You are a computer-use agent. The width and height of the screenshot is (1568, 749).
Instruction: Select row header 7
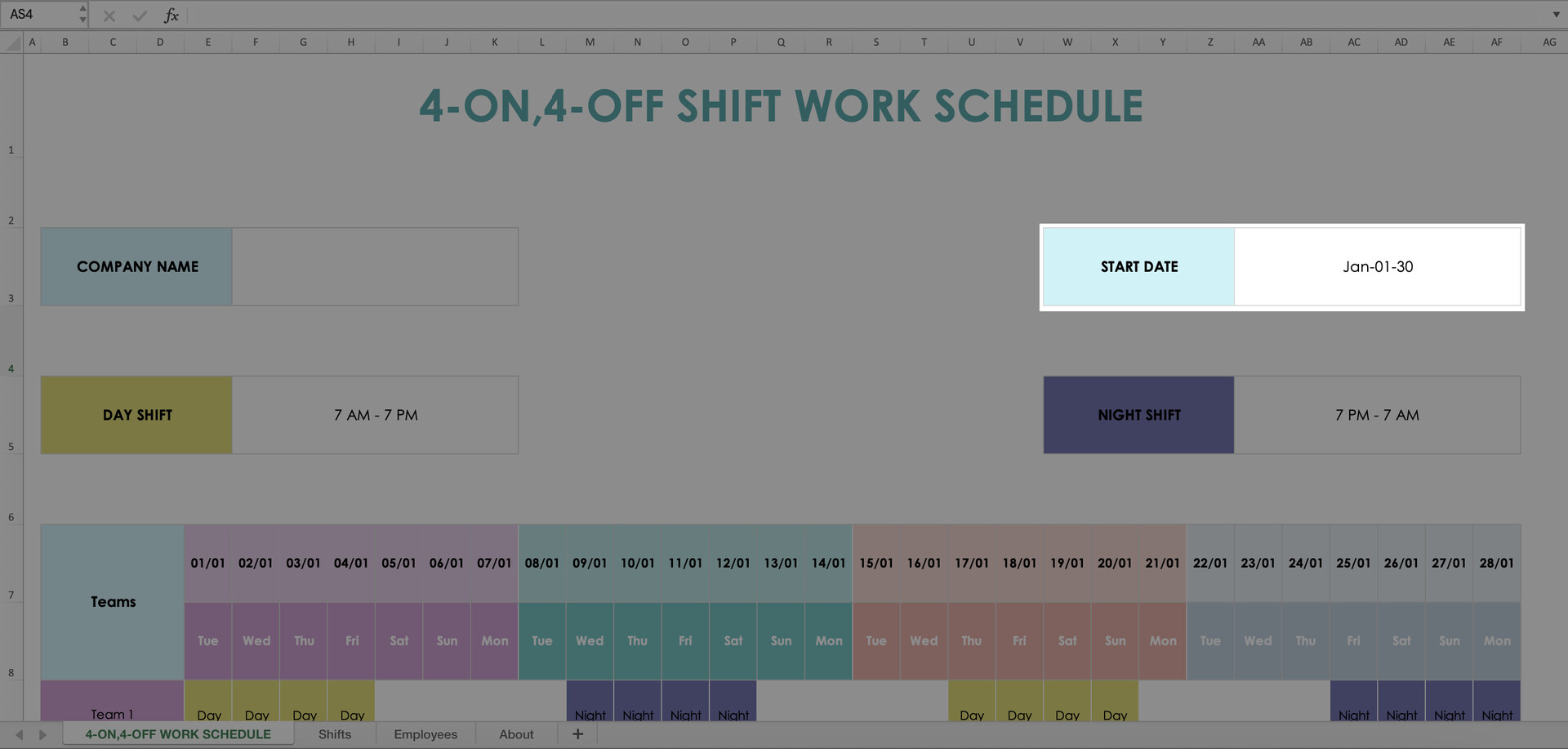[x=11, y=595]
